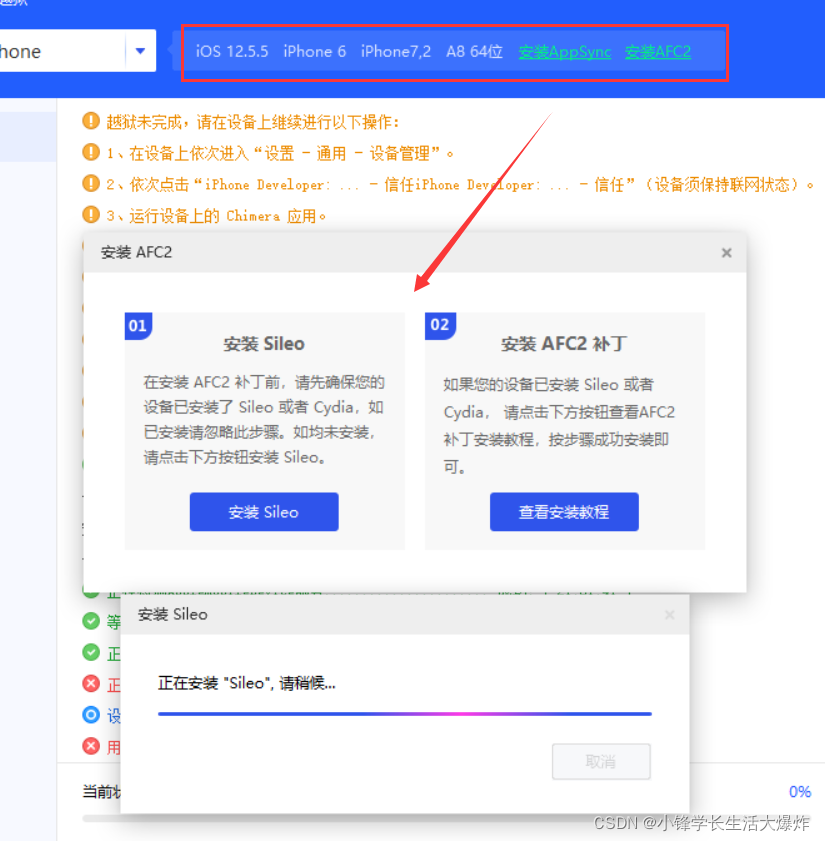This screenshot has width=825, height=841.
Task: Click the iPhone 6 device label
Action: 314,51
